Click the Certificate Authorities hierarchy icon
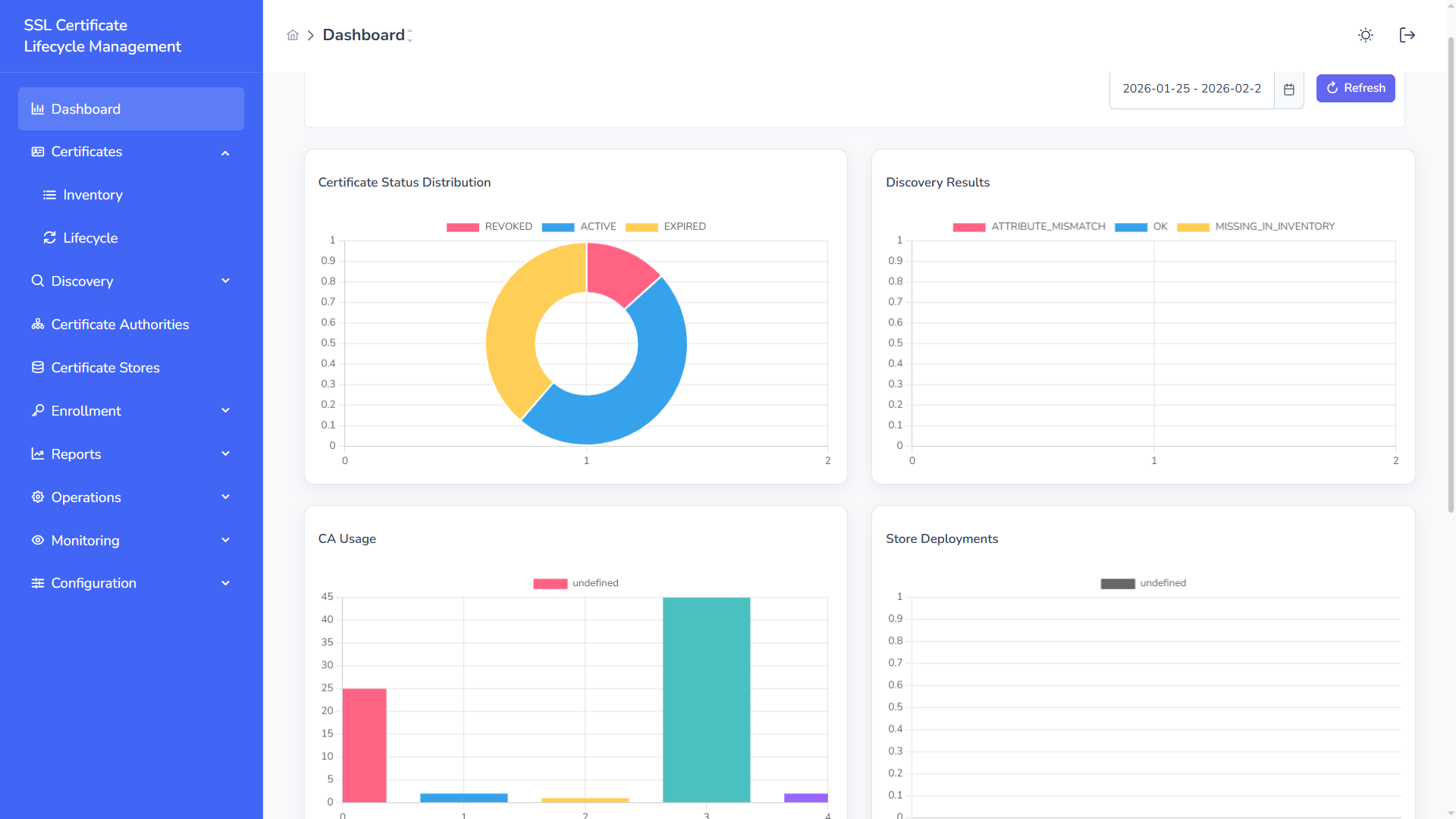 click(x=37, y=324)
